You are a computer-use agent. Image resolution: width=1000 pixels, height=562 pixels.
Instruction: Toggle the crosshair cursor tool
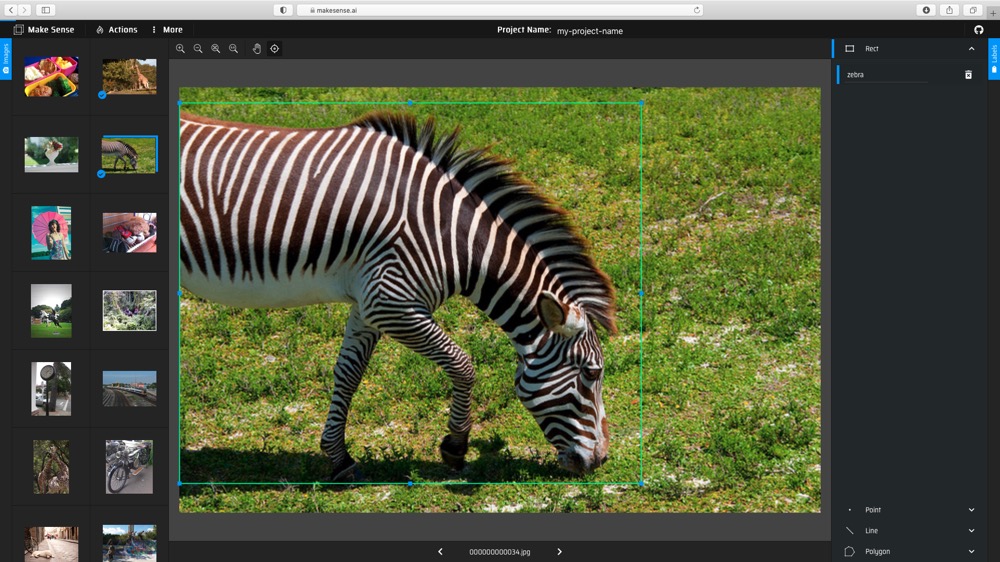click(274, 48)
